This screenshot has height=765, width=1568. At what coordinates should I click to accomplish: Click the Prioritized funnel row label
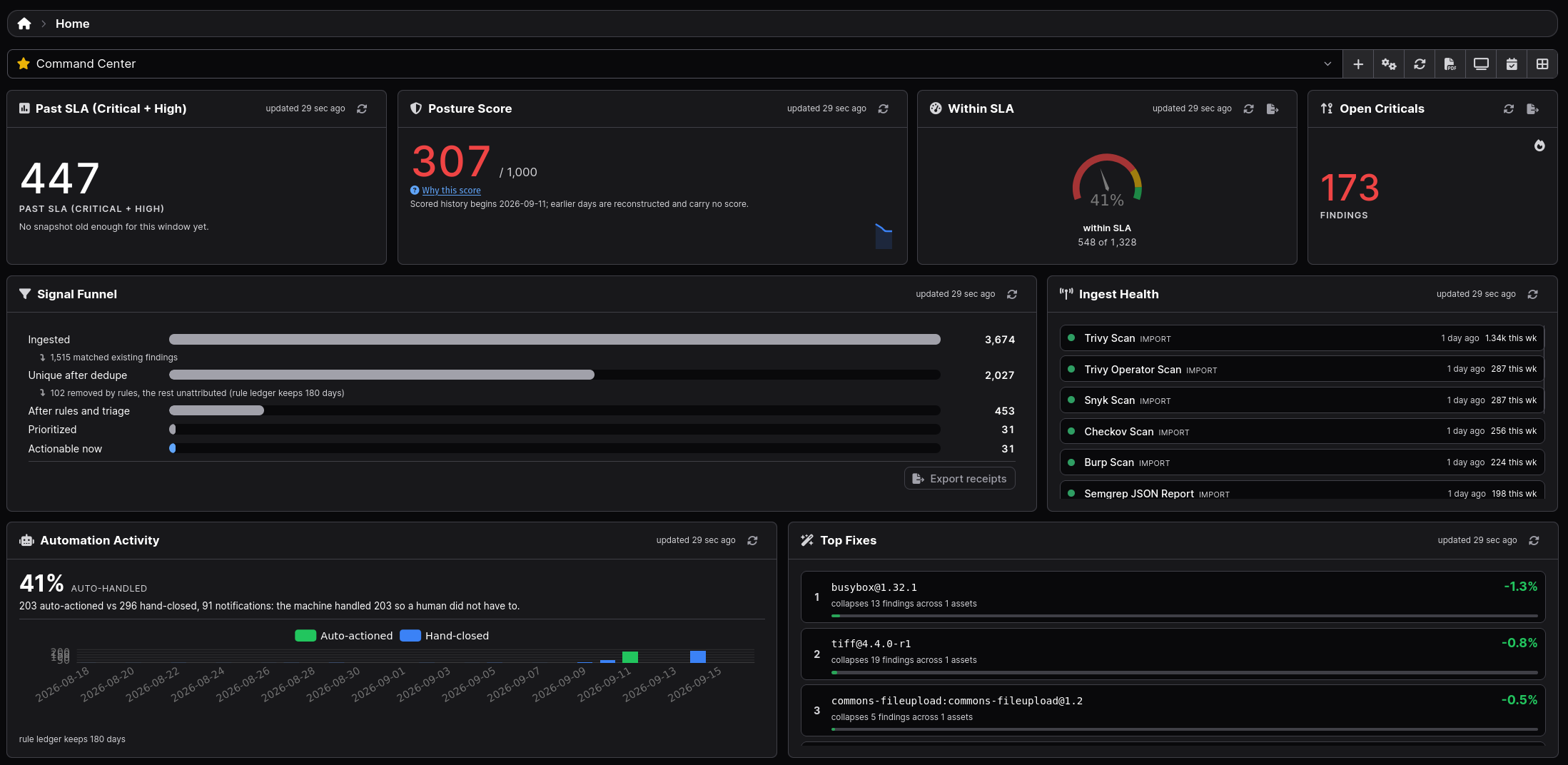(x=52, y=430)
